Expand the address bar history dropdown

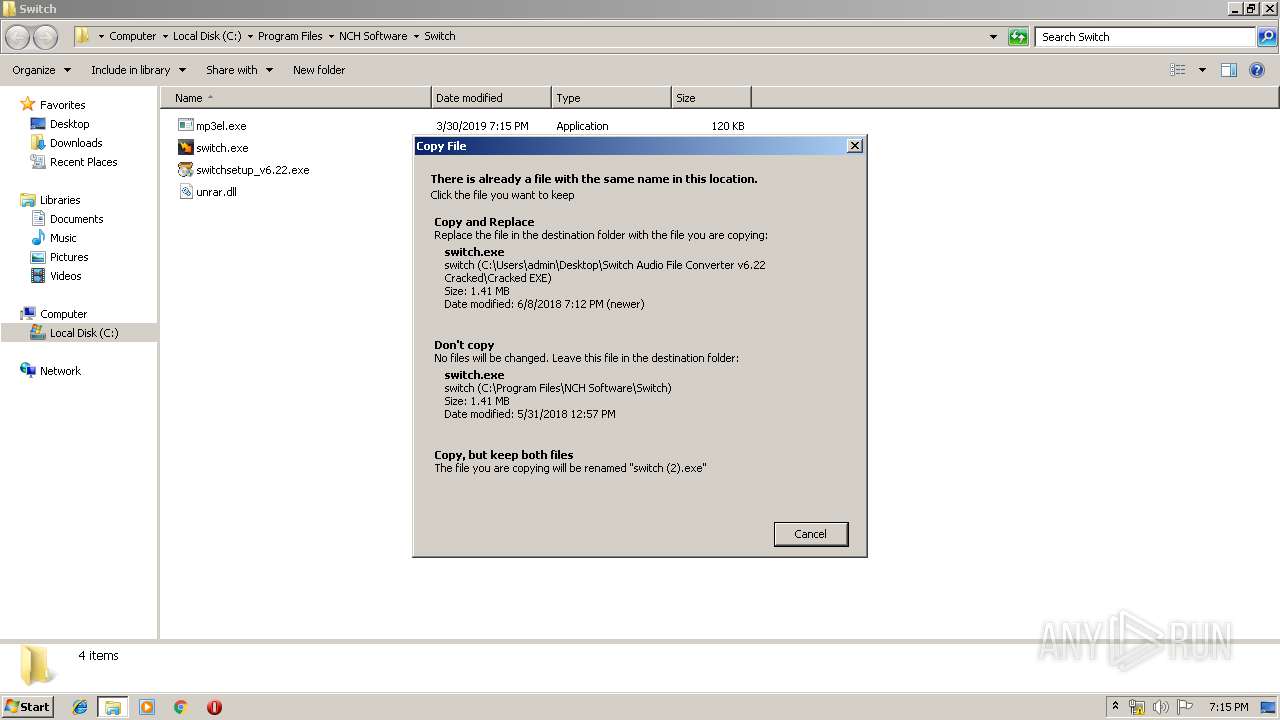tap(993, 37)
